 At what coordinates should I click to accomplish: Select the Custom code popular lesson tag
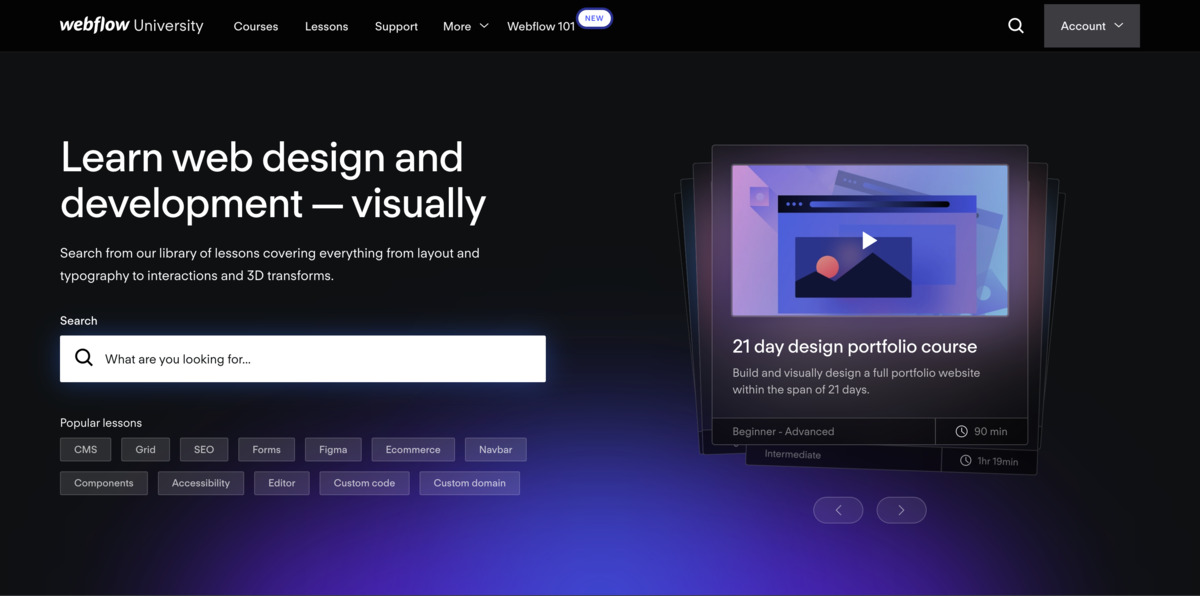click(364, 483)
